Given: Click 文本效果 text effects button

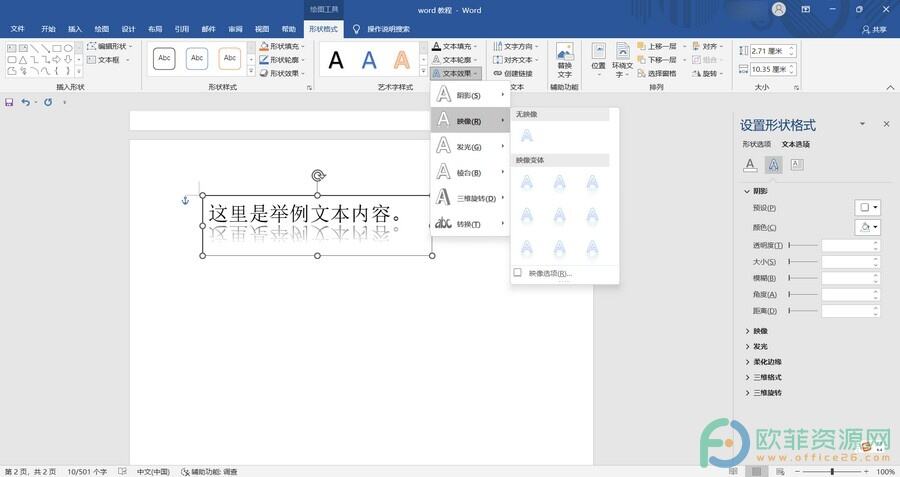Looking at the screenshot, I should coord(455,73).
